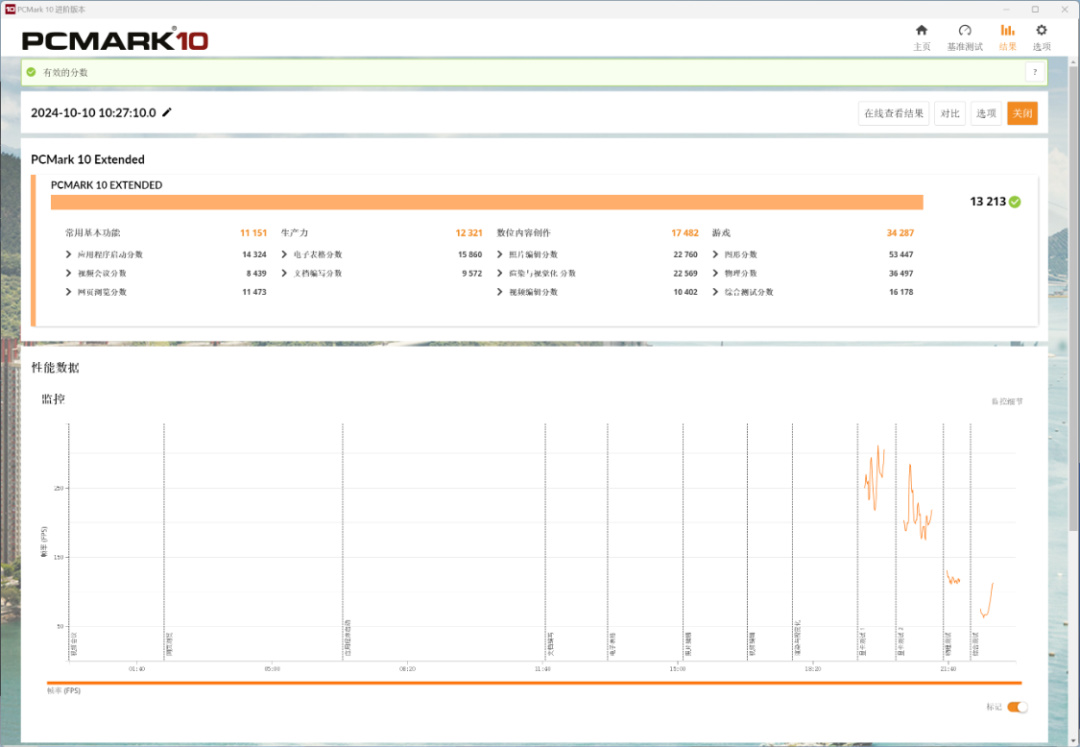The height and width of the screenshot is (747, 1080).
Task: Expand the photo editing score row
Action: [x=499, y=254]
